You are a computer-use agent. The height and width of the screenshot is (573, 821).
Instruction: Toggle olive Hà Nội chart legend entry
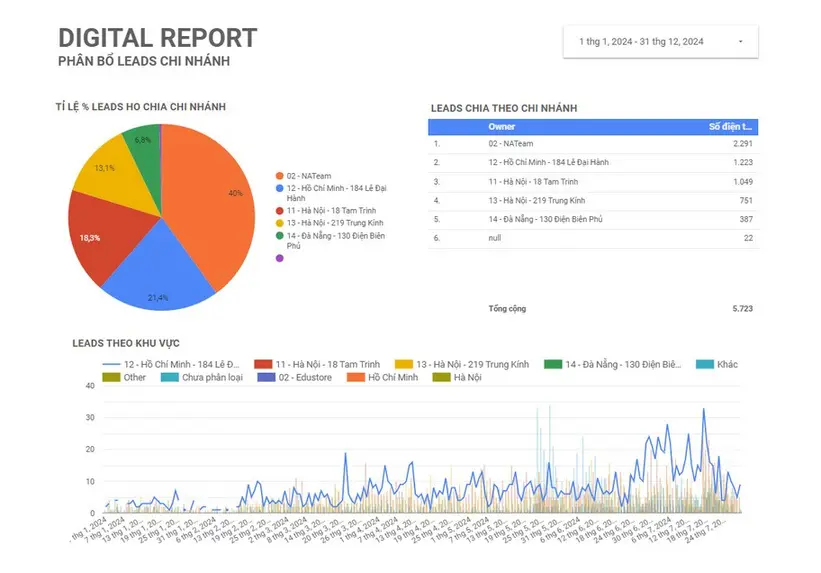[457, 378]
